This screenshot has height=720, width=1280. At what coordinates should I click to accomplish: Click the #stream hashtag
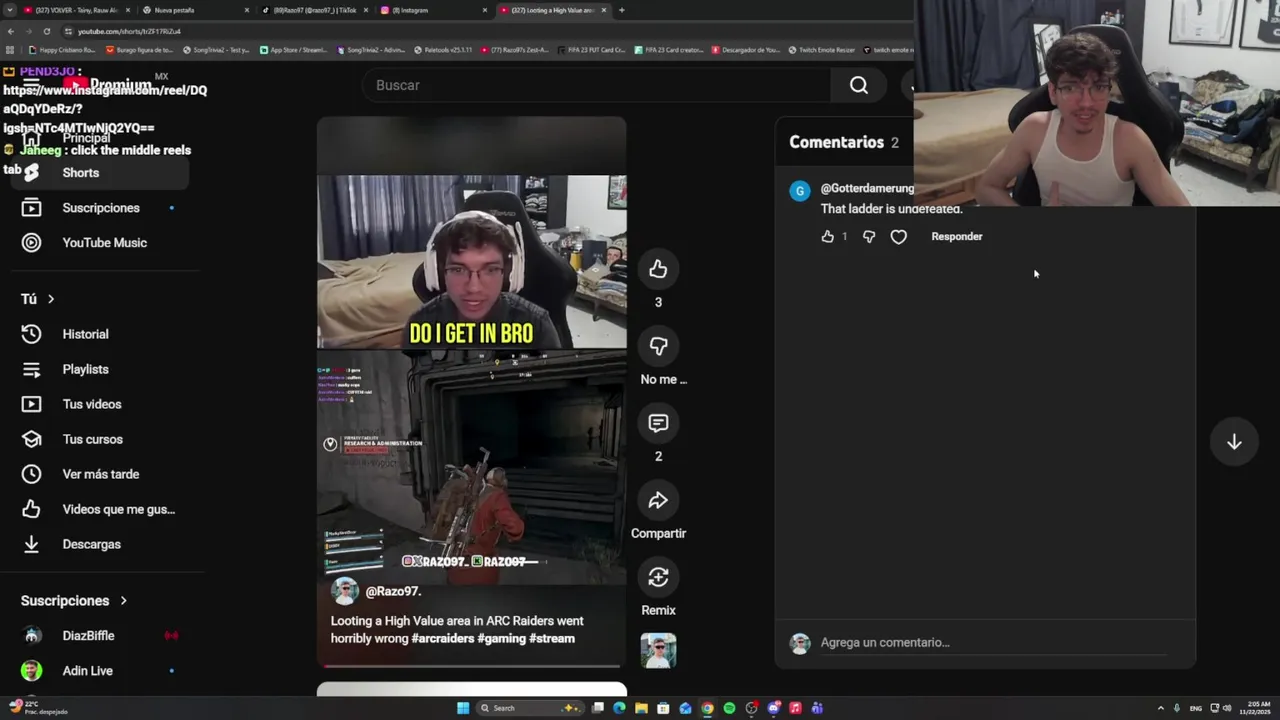[552, 638]
